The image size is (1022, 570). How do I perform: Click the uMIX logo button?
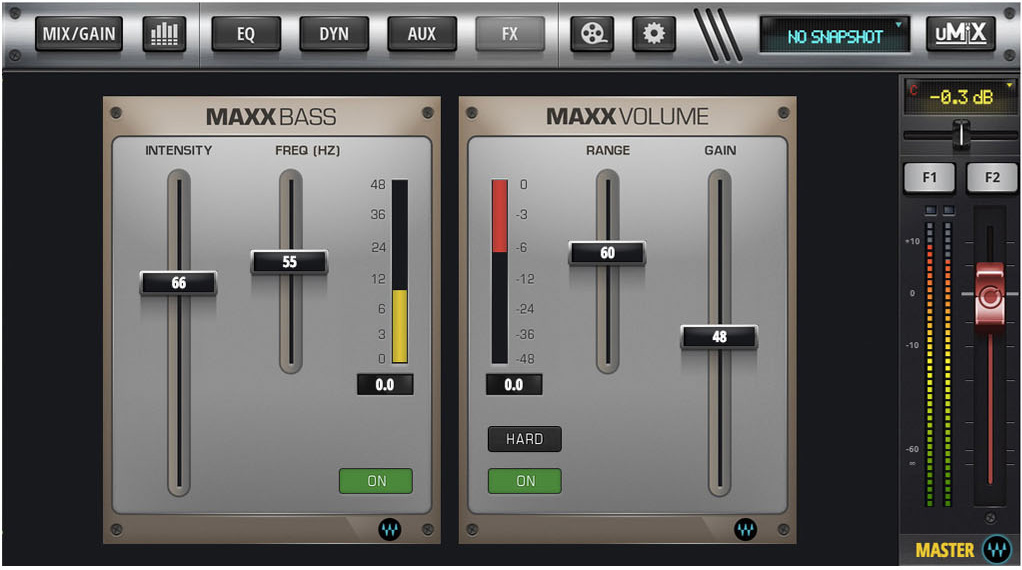[x=961, y=33]
